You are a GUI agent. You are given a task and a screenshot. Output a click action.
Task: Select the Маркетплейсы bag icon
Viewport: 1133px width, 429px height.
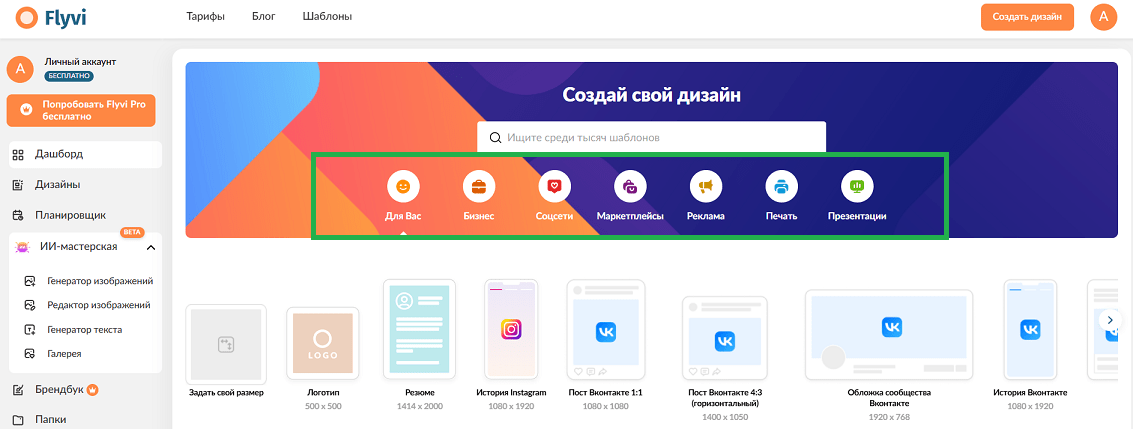[x=630, y=187]
